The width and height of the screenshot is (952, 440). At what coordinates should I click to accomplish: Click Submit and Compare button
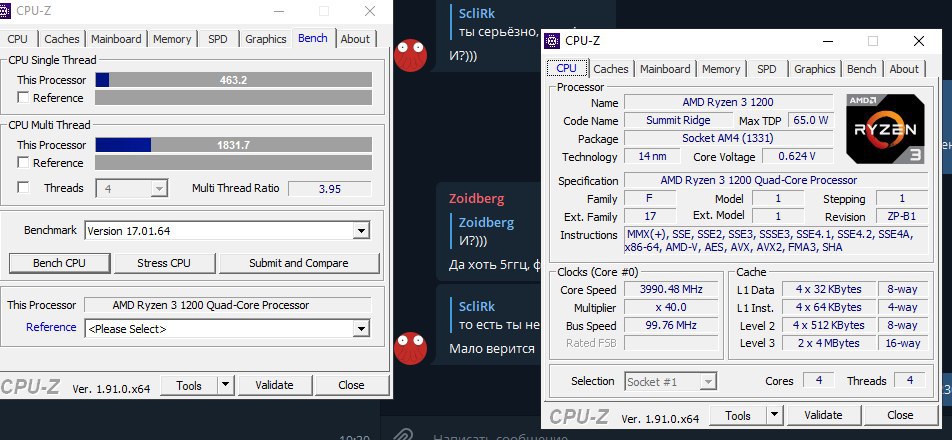(x=299, y=263)
